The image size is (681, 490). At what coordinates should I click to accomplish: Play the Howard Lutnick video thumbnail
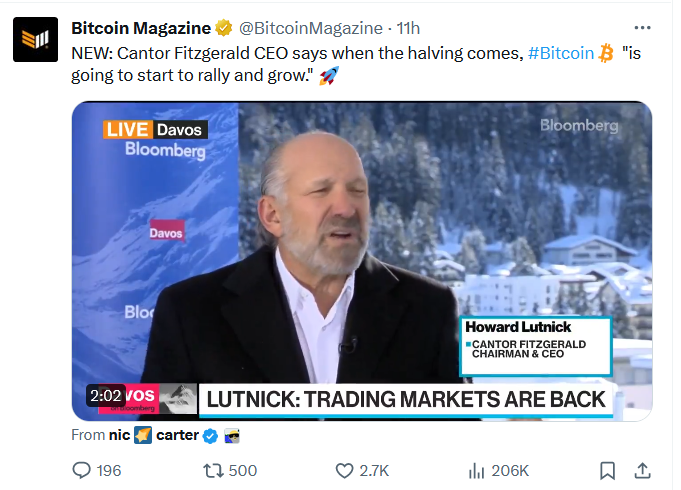point(361,260)
